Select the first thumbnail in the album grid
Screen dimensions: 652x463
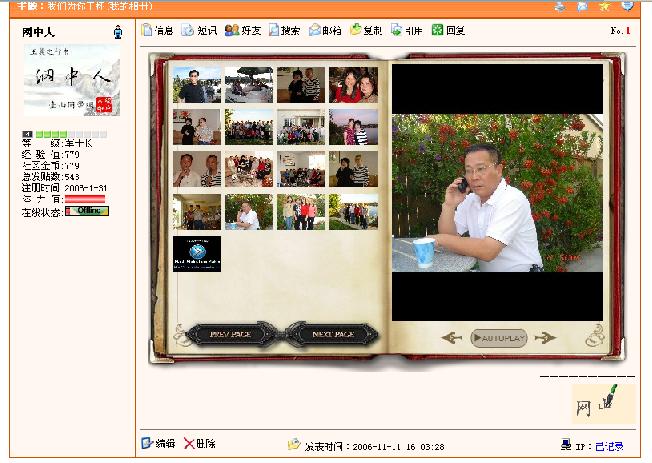(196, 85)
